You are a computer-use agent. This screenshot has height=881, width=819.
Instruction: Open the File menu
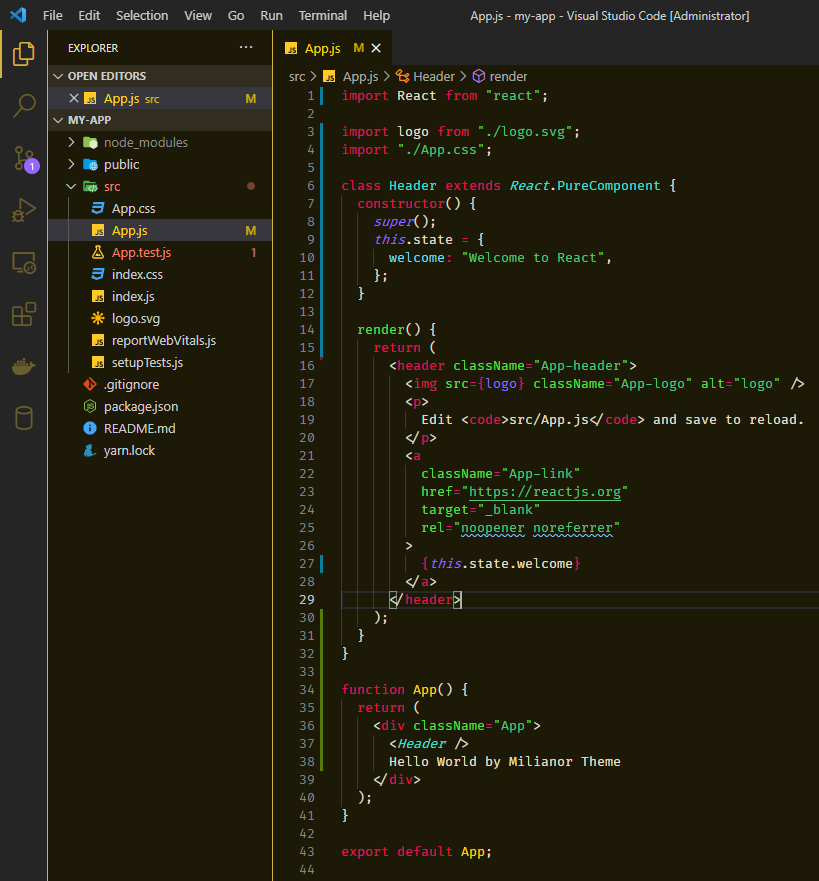(x=53, y=15)
